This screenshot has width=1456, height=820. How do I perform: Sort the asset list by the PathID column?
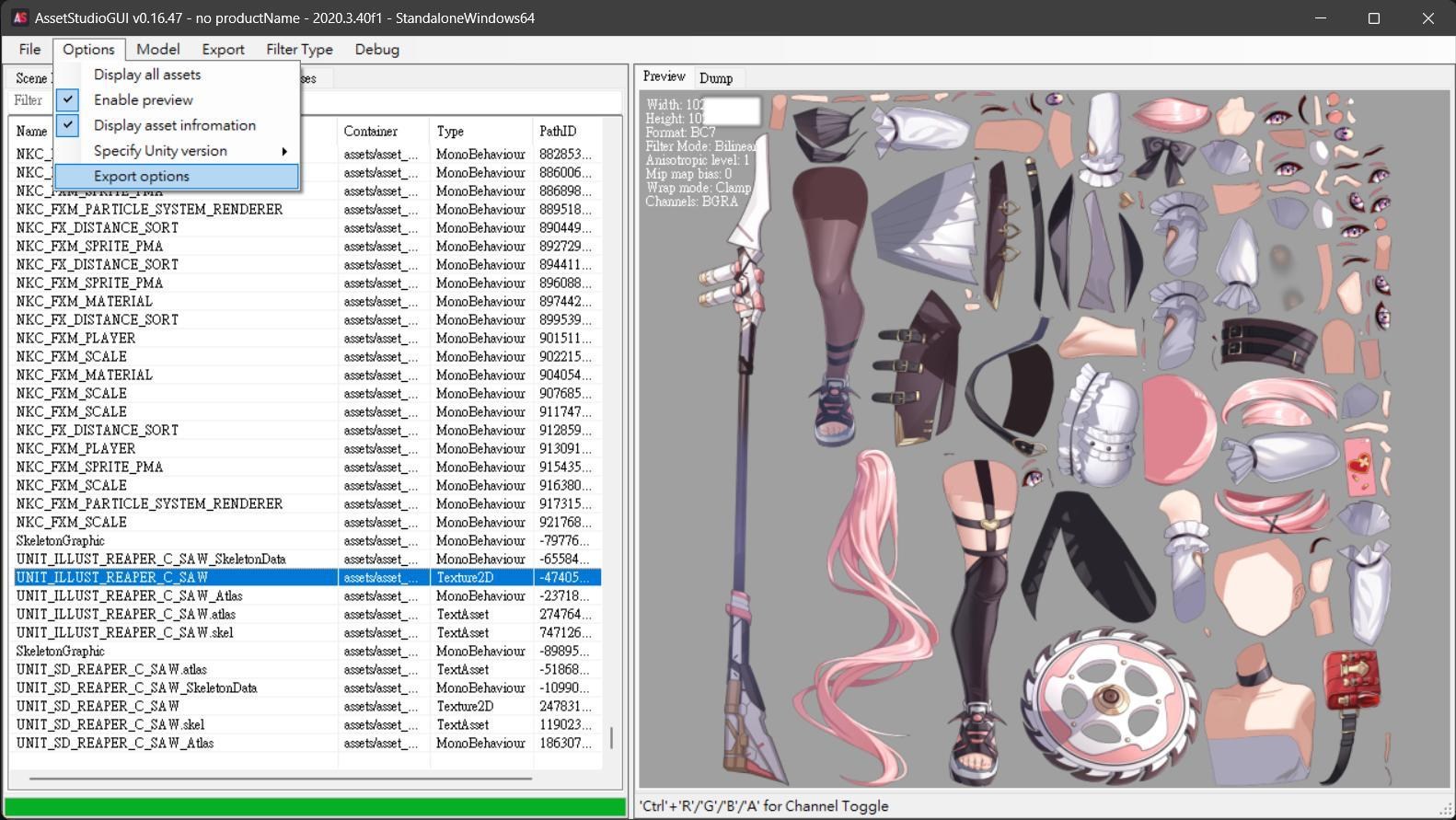(x=558, y=132)
